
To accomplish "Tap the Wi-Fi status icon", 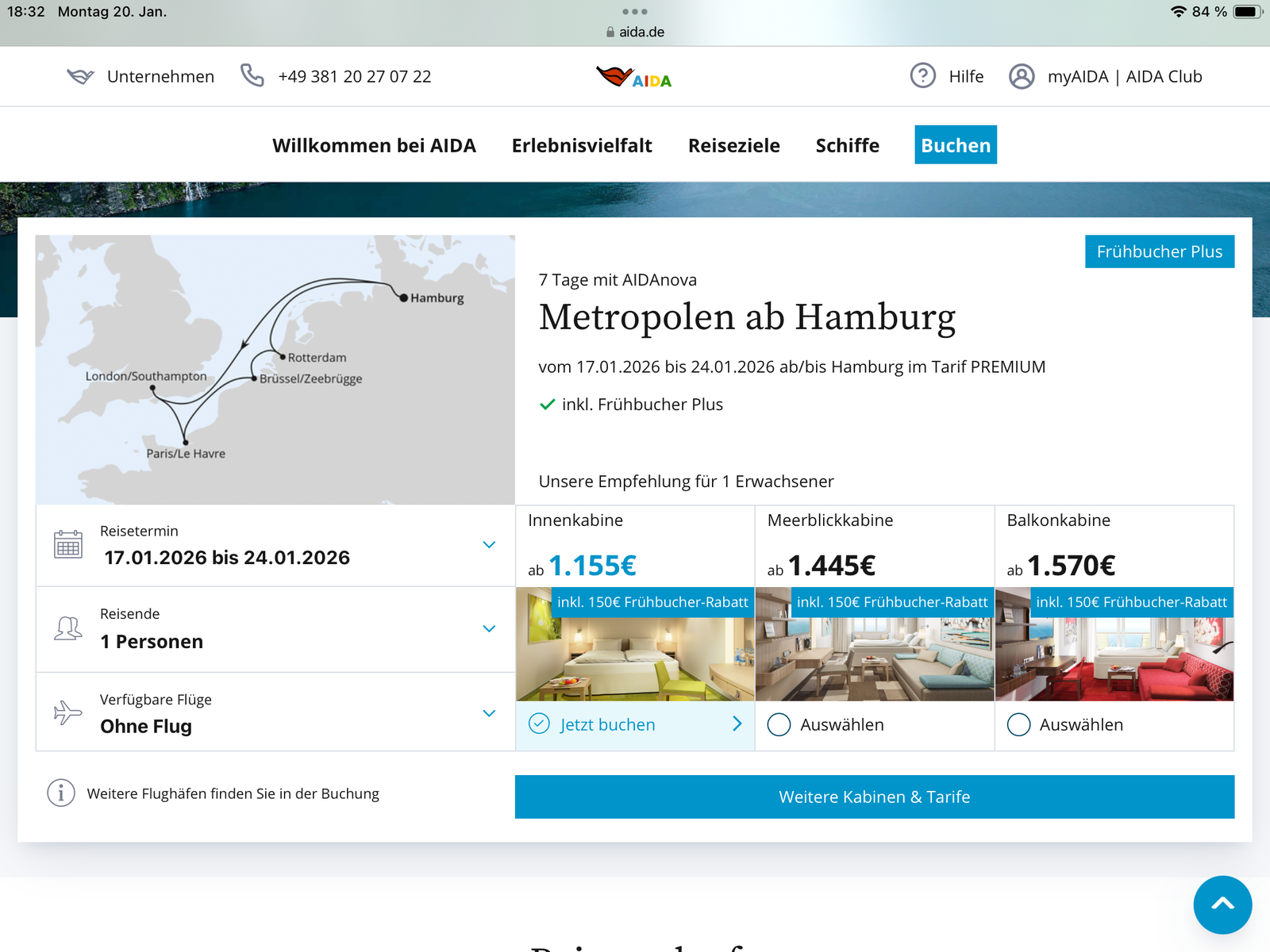I will point(1179,12).
